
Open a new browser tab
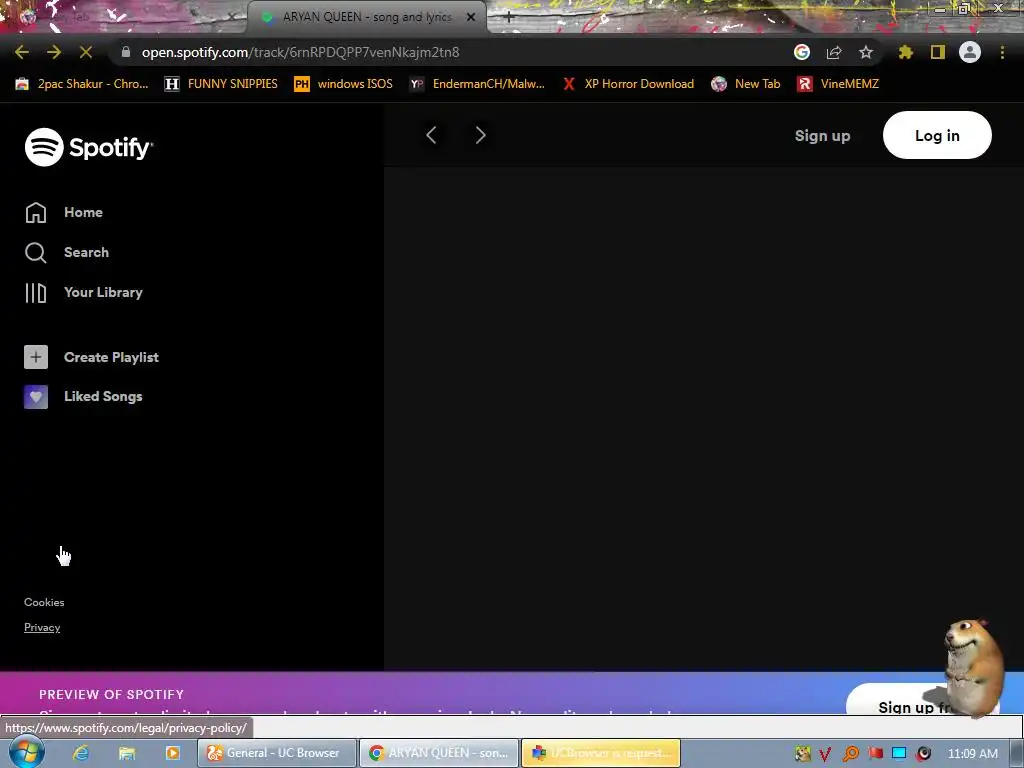point(509,17)
